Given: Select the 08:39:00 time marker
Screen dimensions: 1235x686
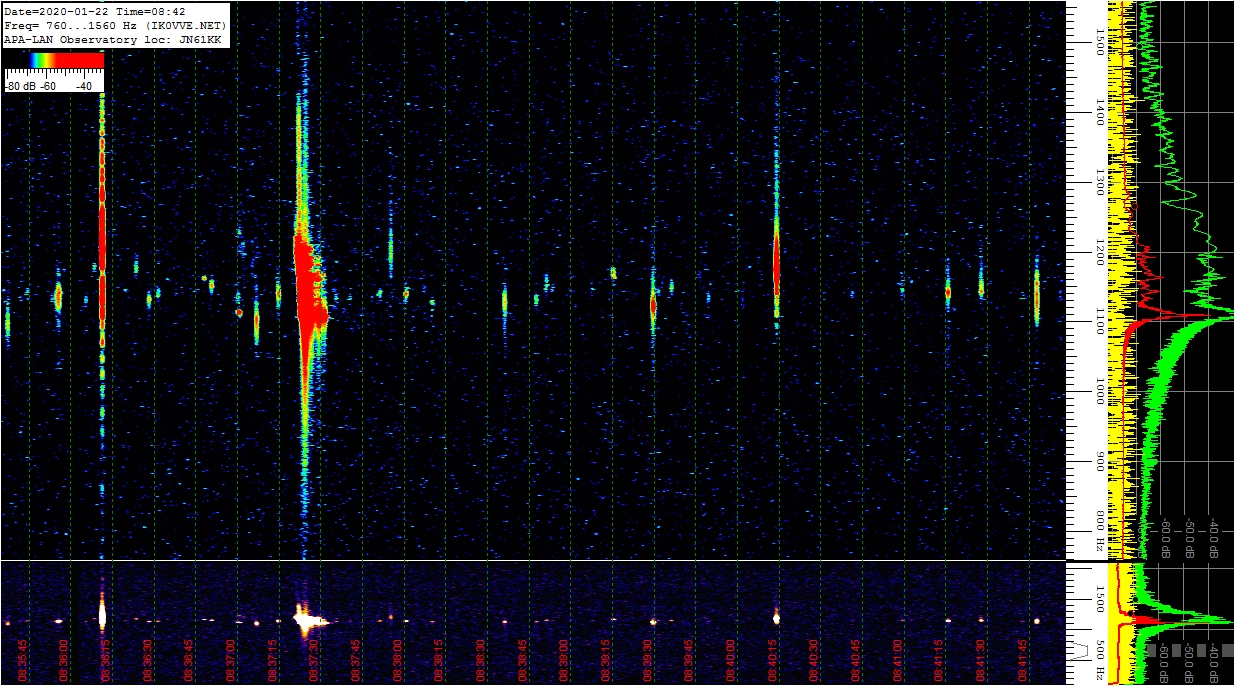Looking at the screenshot, I should click(x=564, y=660).
